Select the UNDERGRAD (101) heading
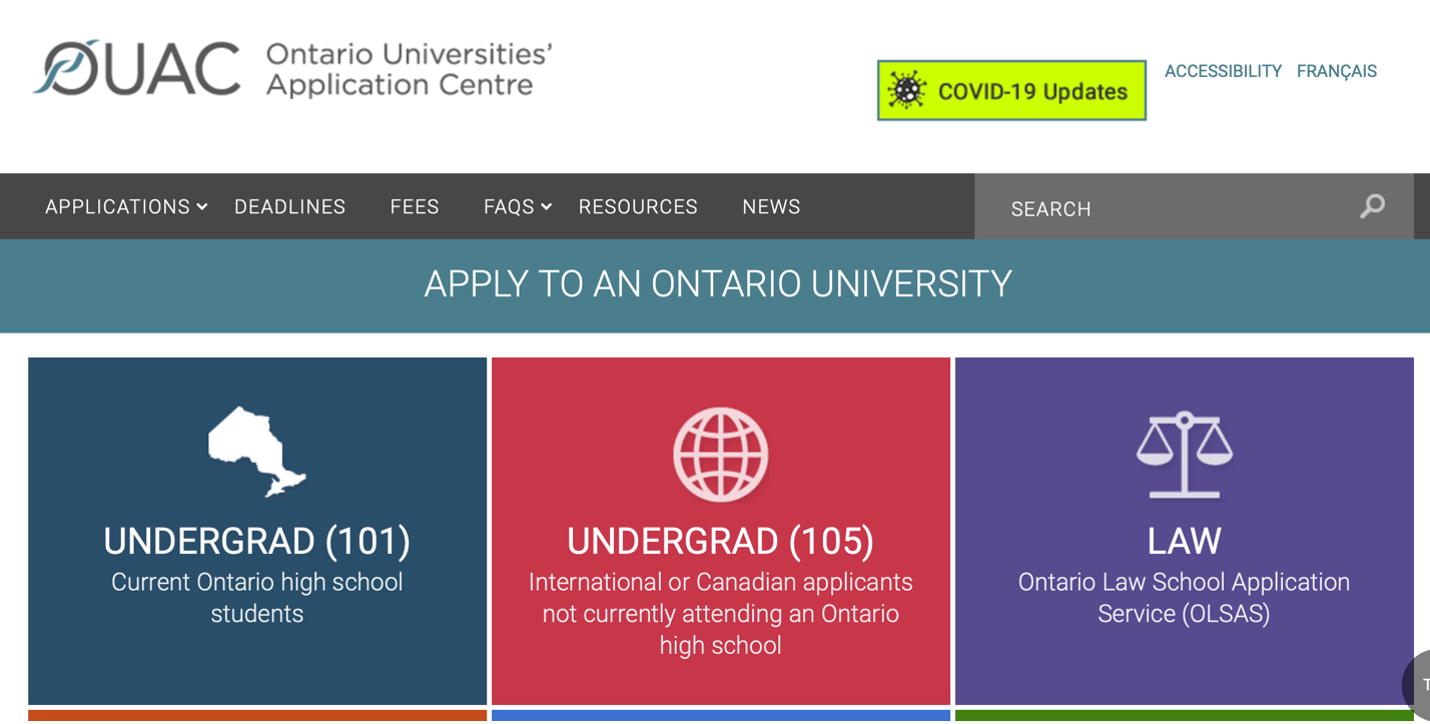Screen dimensions: 1430x724 [257, 541]
